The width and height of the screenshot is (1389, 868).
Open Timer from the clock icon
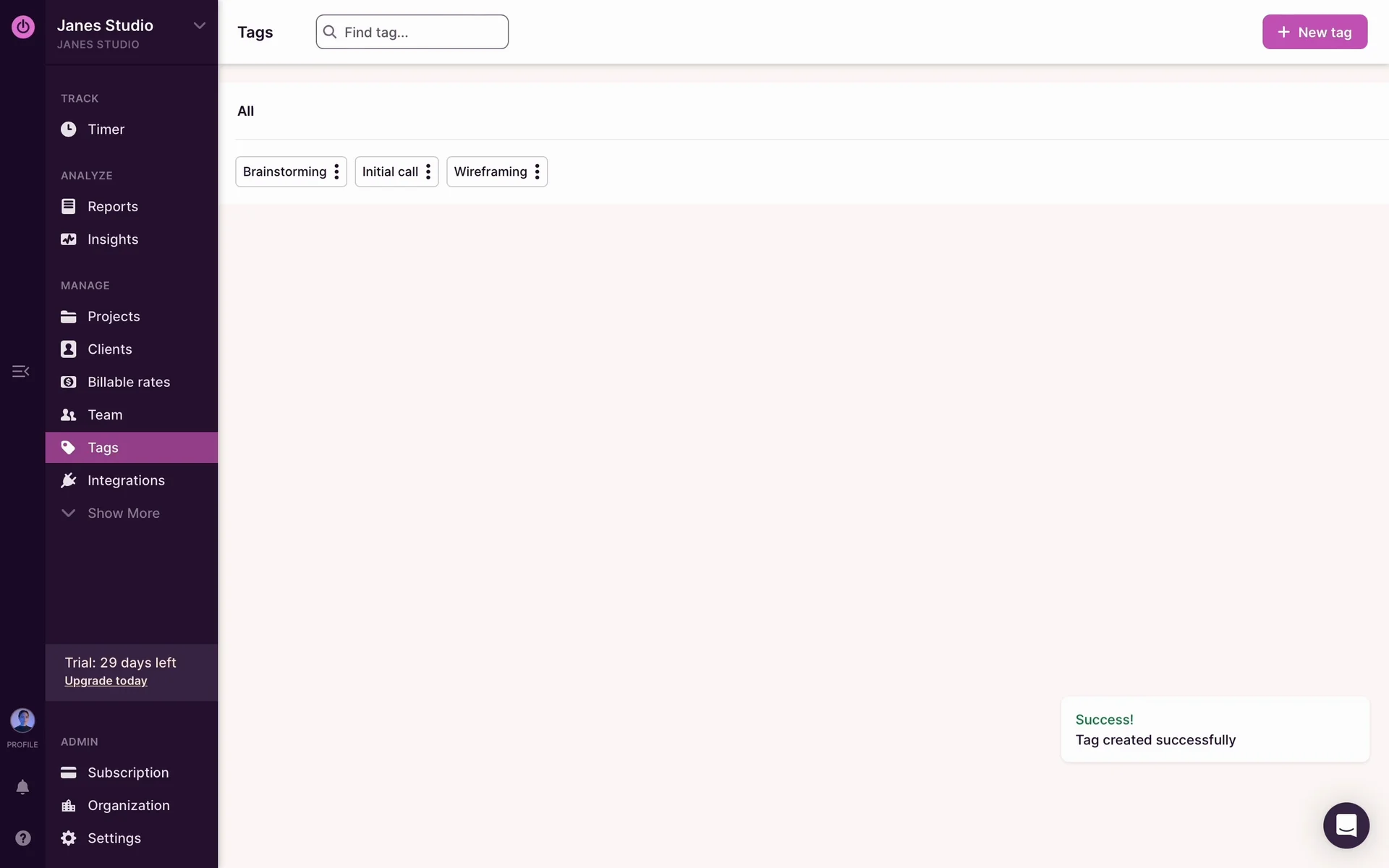pos(69,129)
